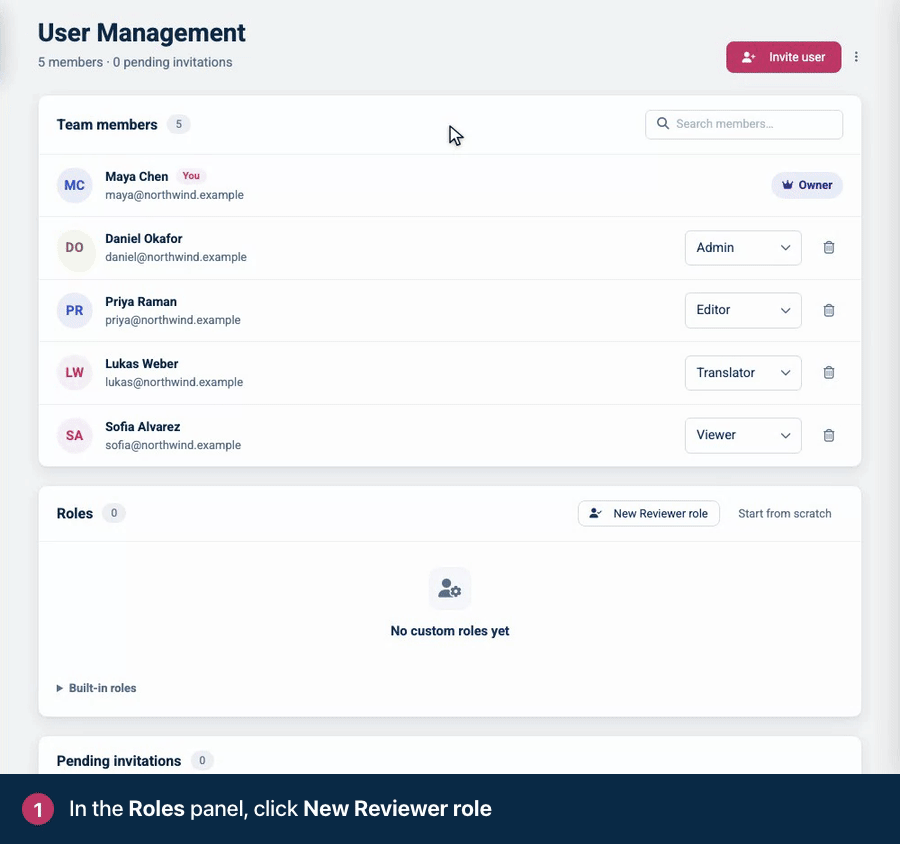Click Start from scratch link
The height and width of the screenshot is (844, 900).
click(784, 513)
